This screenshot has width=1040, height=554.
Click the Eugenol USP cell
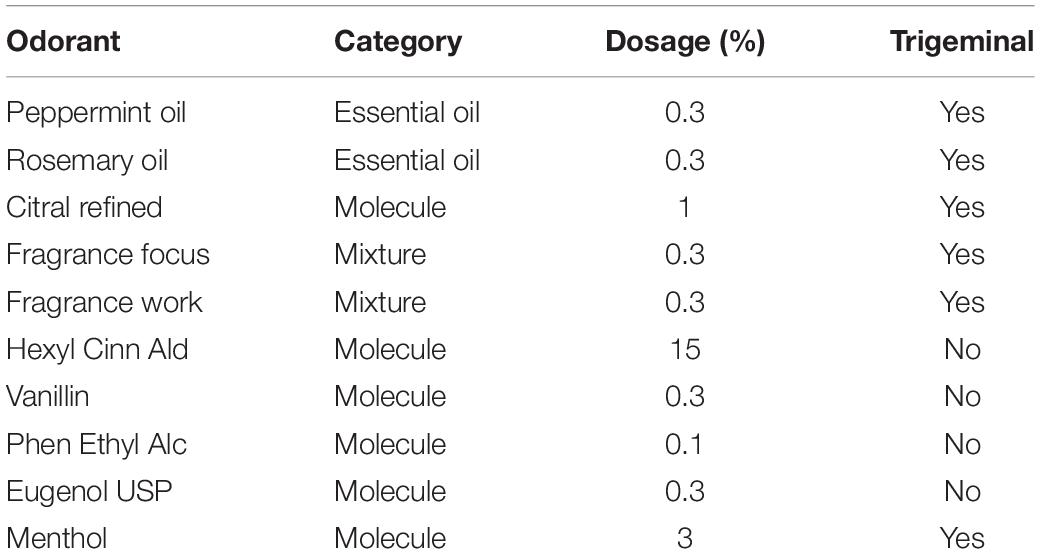89,492
